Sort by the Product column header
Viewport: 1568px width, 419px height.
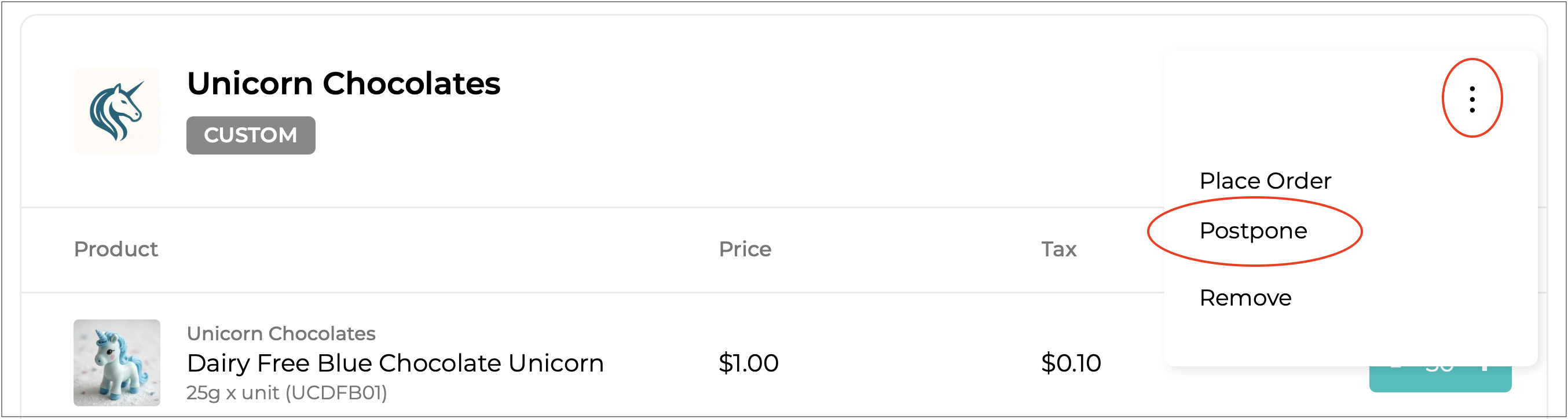click(x=116, y=249)
